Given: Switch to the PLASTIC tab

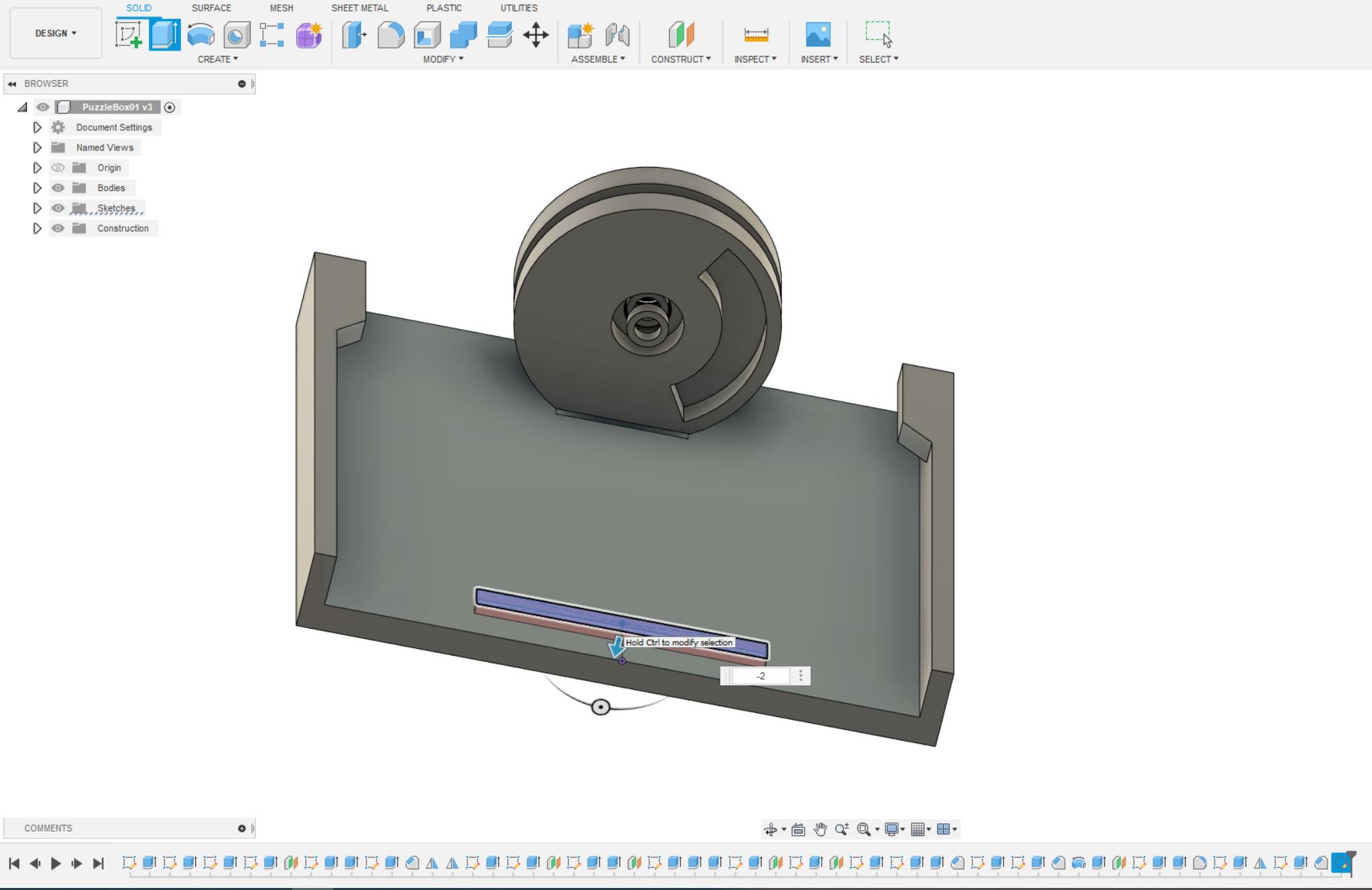Looking at the screenshot, I should [444, 8].
